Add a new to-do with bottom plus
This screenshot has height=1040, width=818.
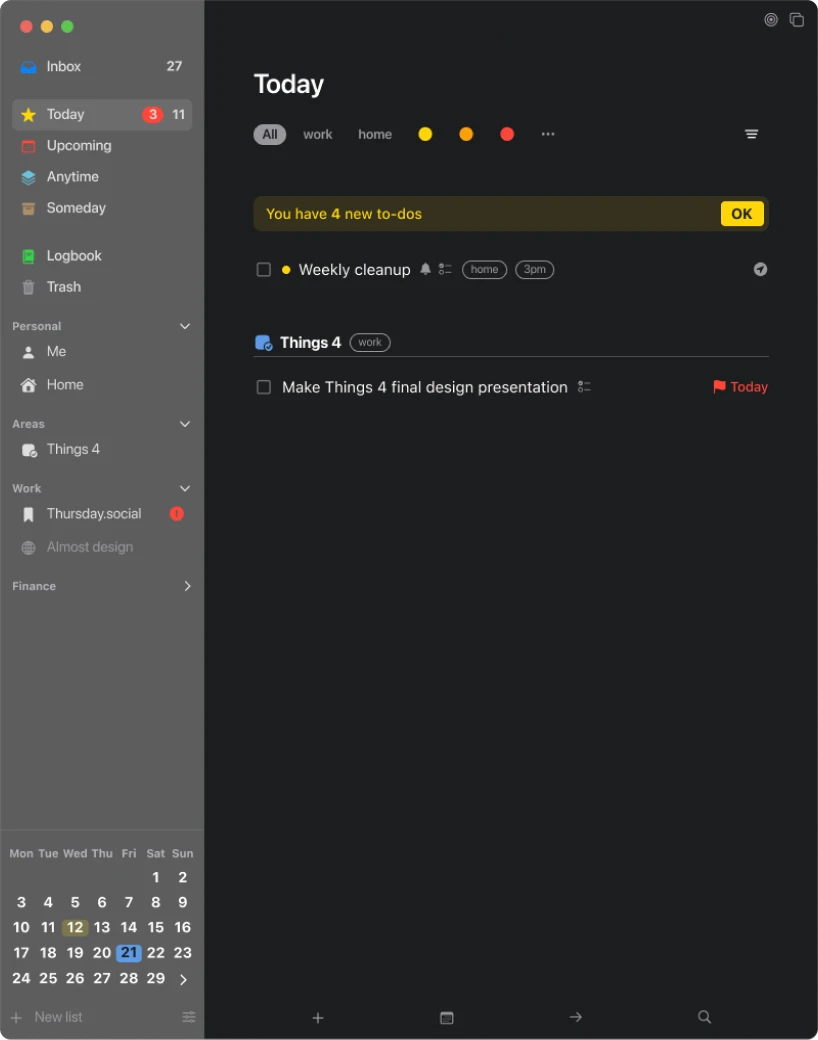coord(318,1017)
